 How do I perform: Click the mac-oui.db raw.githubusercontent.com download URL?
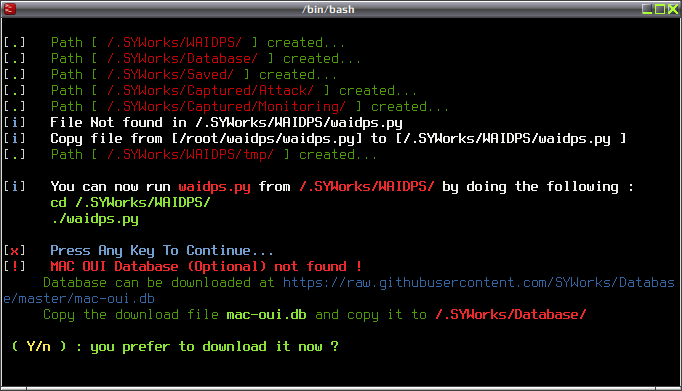[339, 291]
